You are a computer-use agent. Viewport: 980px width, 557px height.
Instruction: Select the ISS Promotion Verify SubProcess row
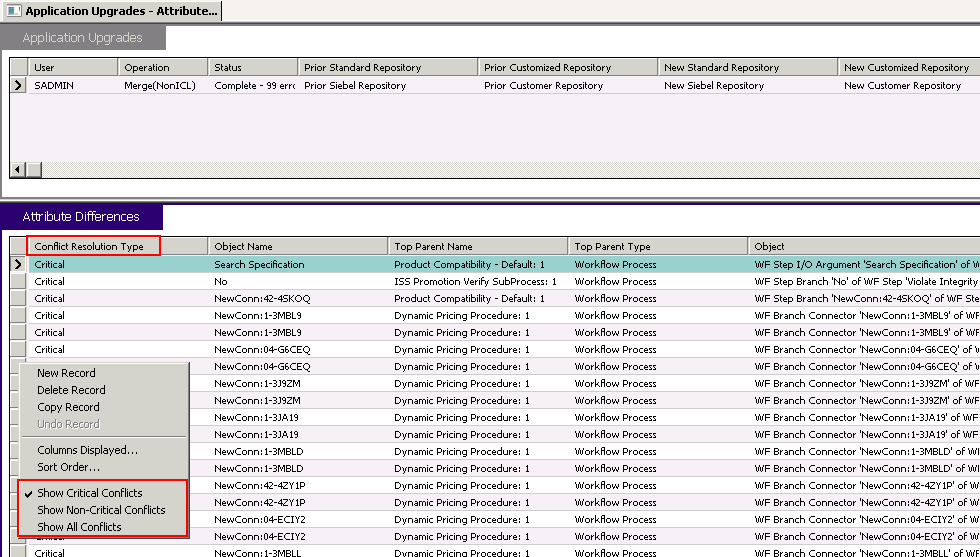[475, 282]
